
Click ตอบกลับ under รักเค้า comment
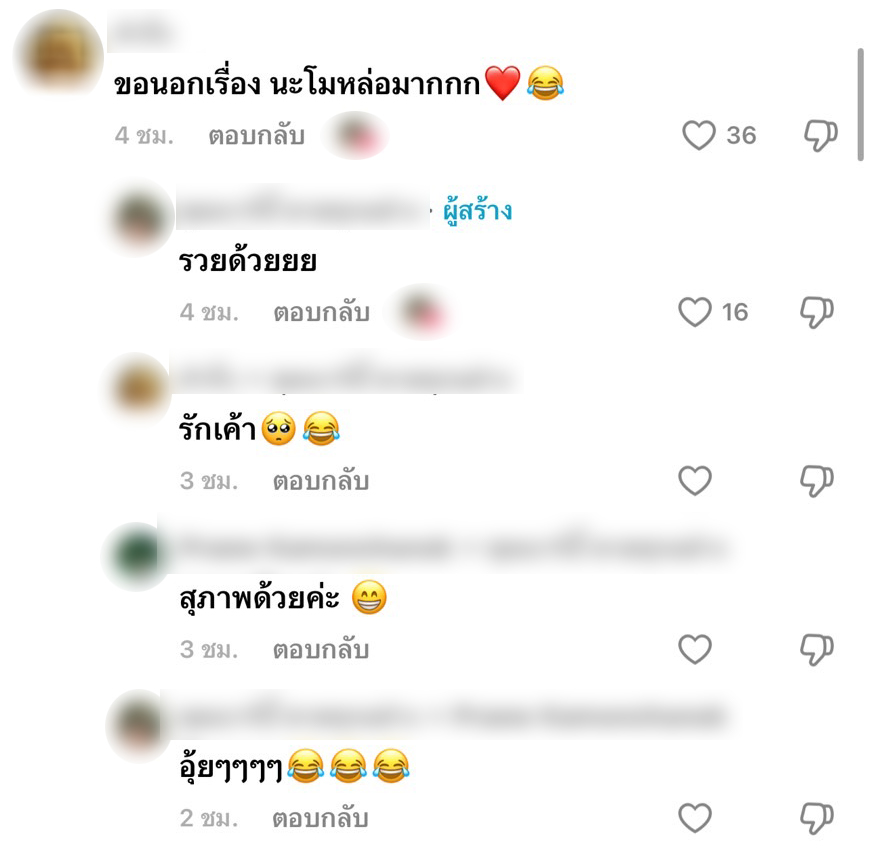click(x=321, y=481)
